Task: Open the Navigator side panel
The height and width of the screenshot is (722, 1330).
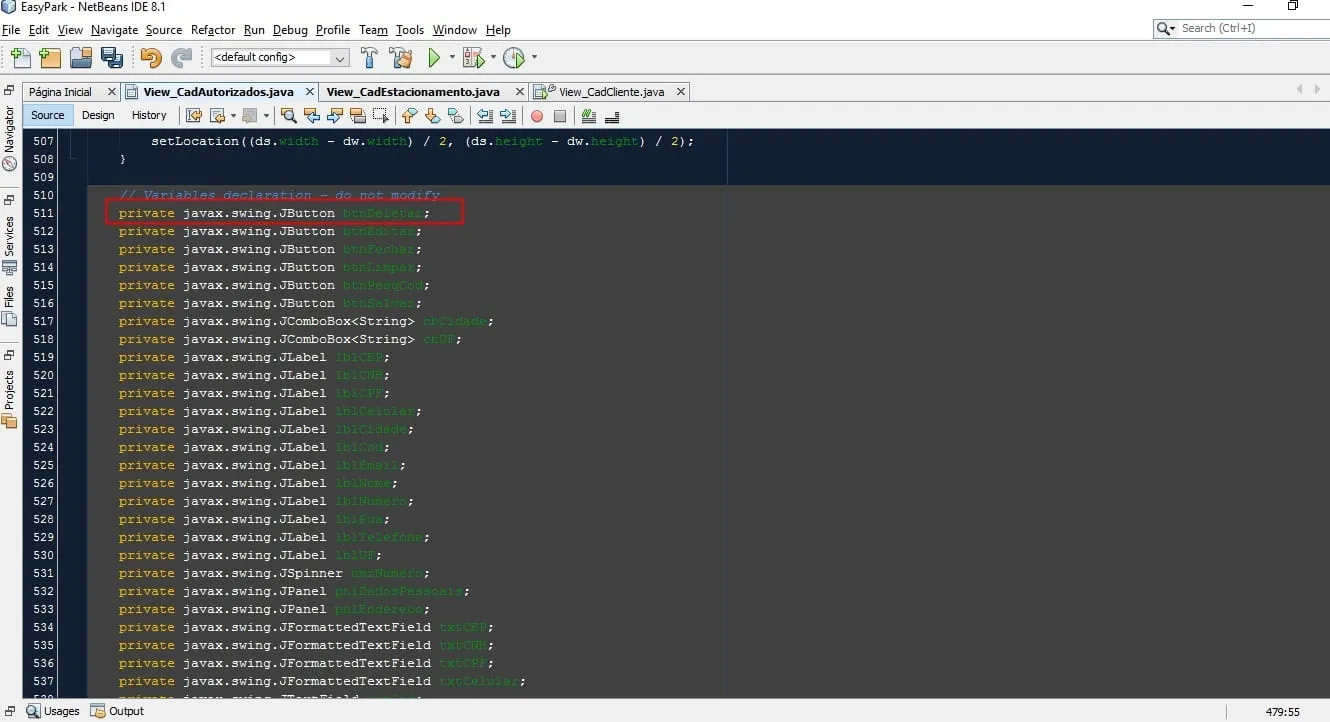Action: 10,138
